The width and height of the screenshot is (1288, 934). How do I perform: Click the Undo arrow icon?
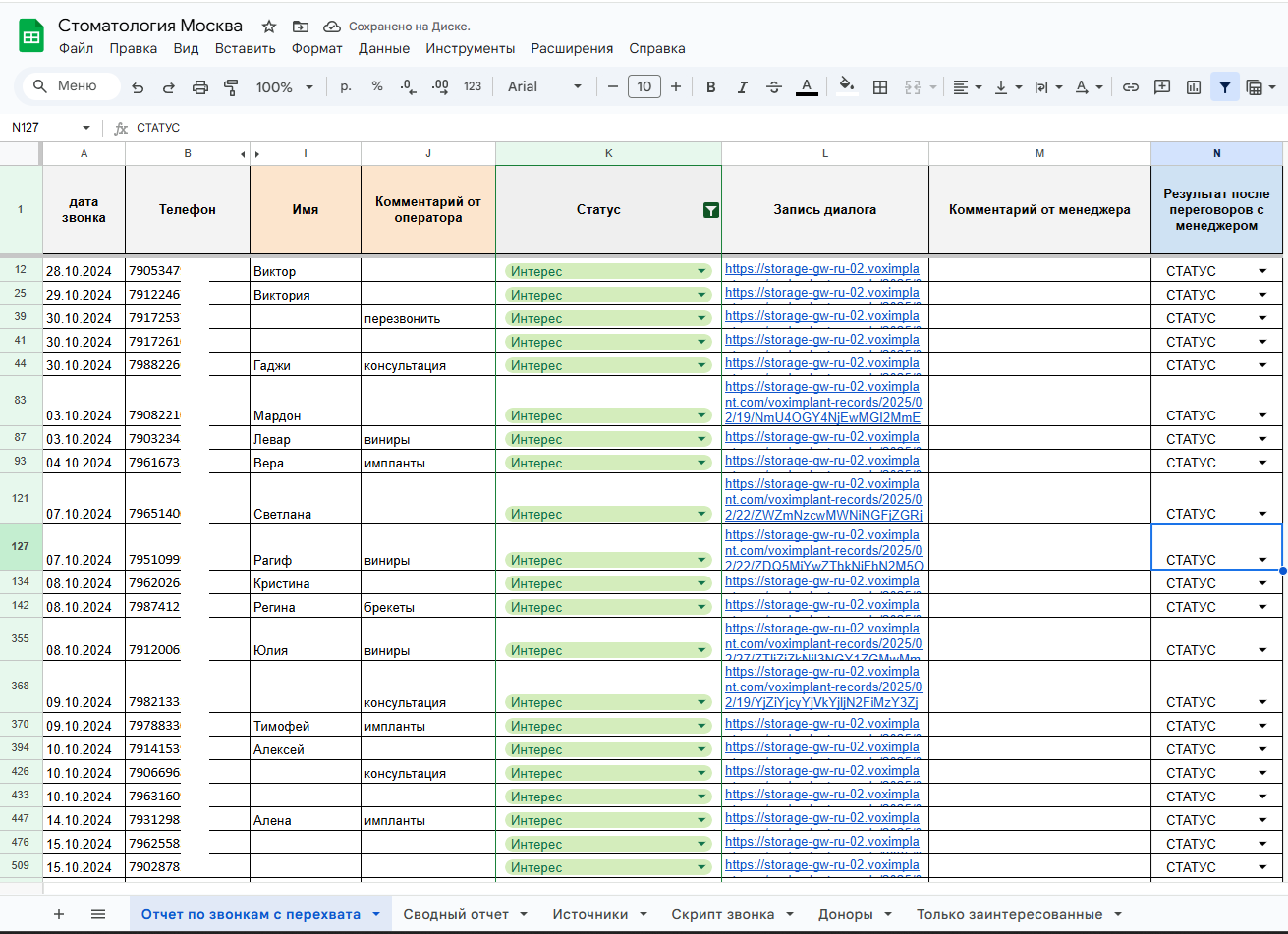pos(138,87)
